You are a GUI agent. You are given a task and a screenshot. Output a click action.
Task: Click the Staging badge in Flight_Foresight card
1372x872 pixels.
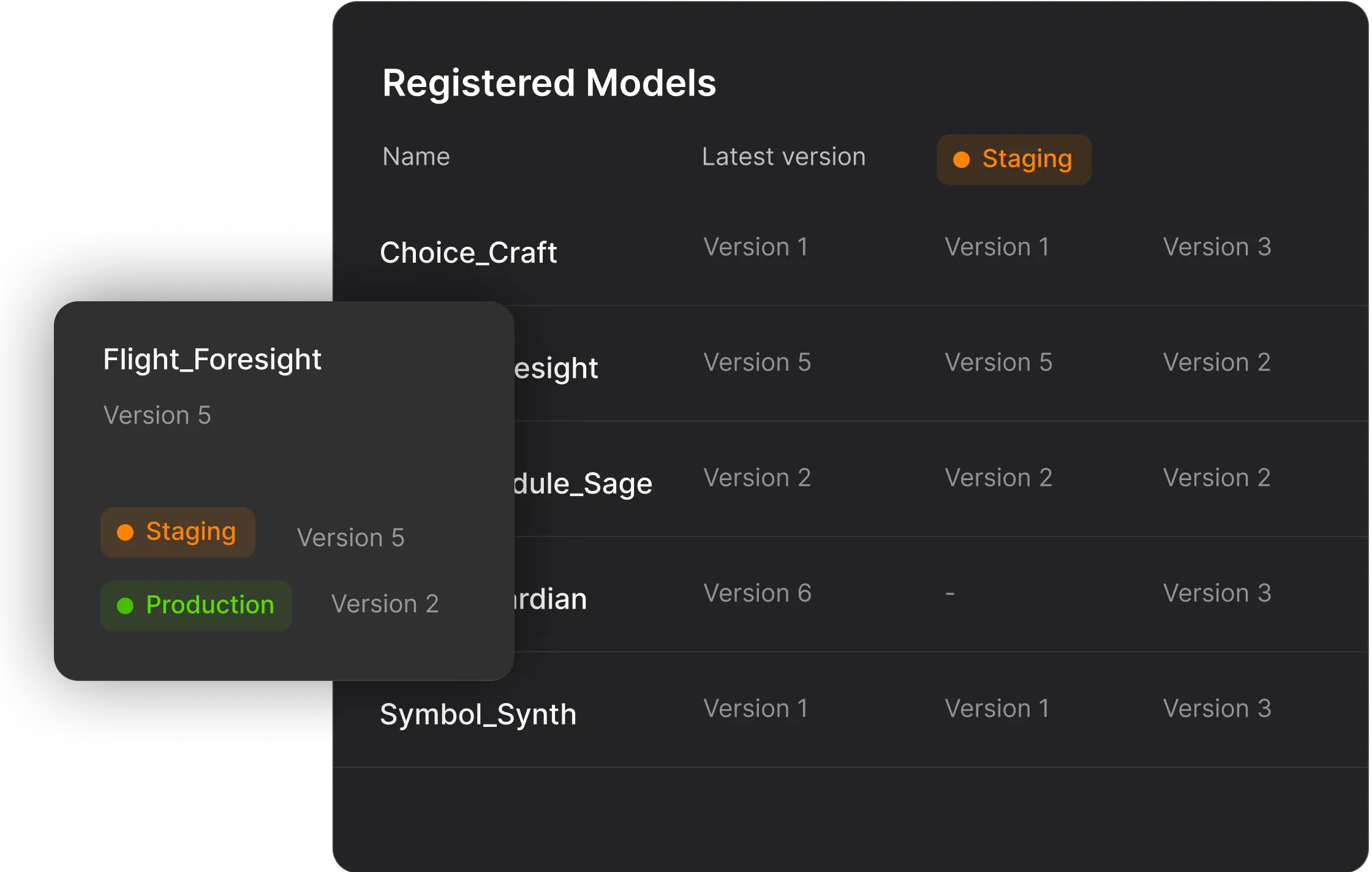pos(178,532)
